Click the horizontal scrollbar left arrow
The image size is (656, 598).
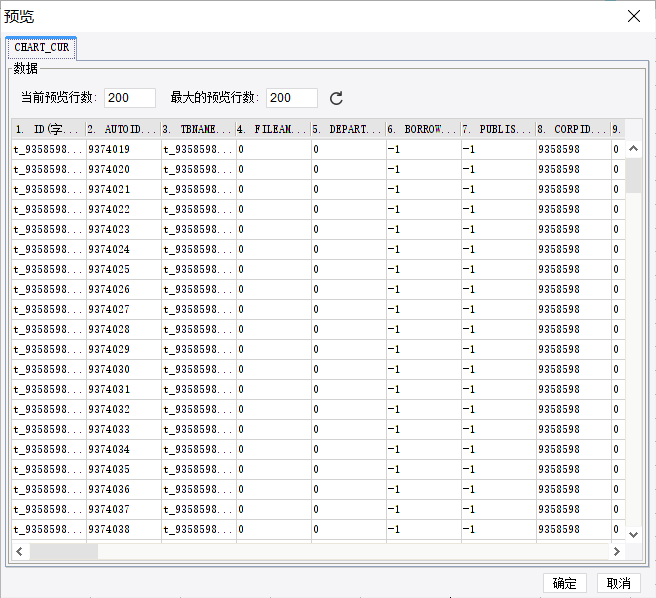19,552
